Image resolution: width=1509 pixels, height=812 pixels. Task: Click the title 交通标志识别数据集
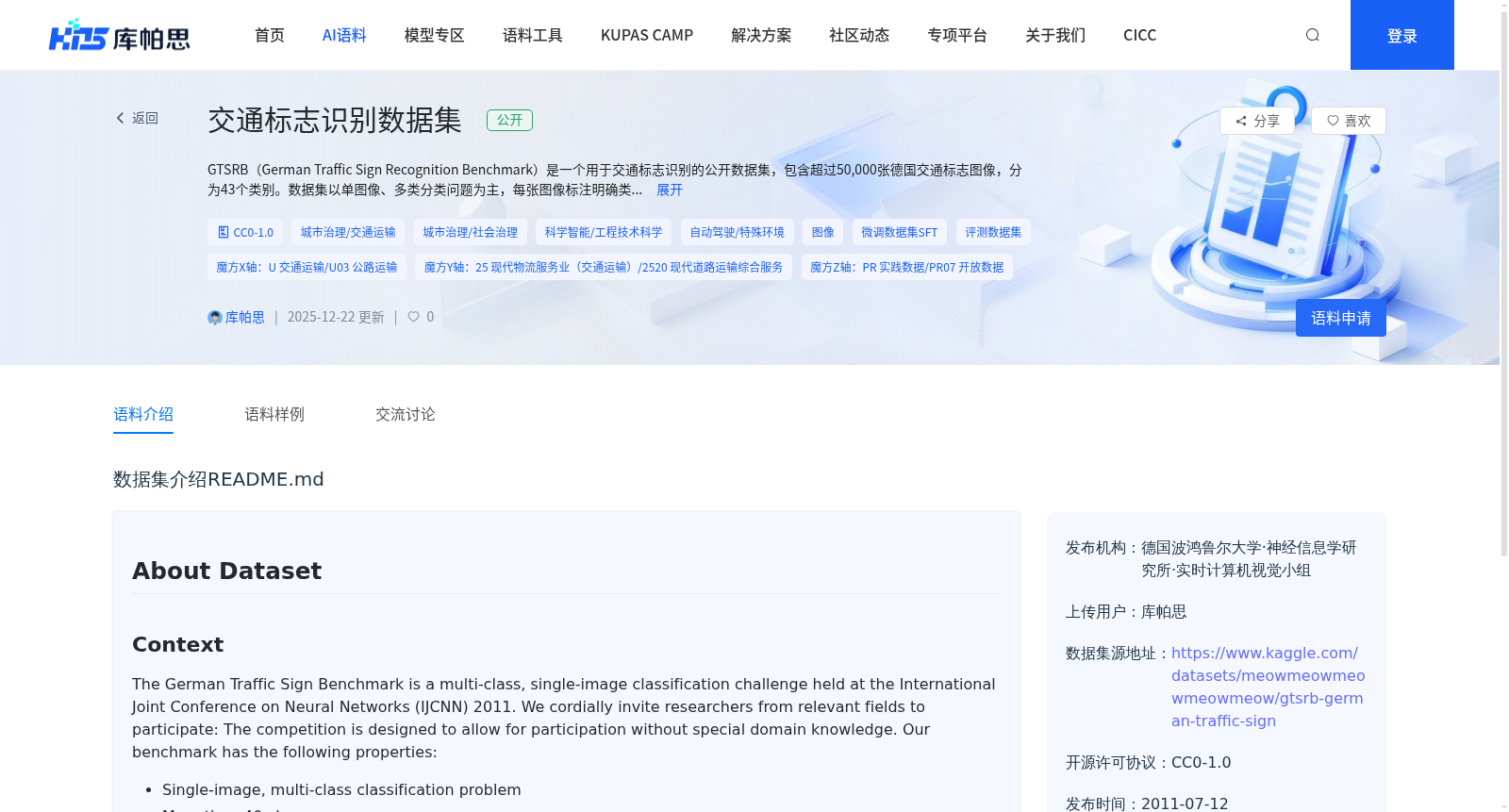click(335, 120)
